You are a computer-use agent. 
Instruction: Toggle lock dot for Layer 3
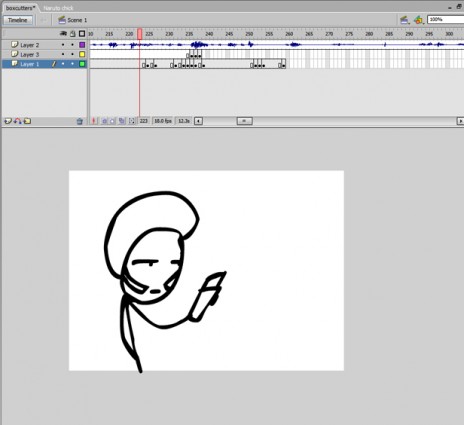pyautogui.click(x=72, y=54)
